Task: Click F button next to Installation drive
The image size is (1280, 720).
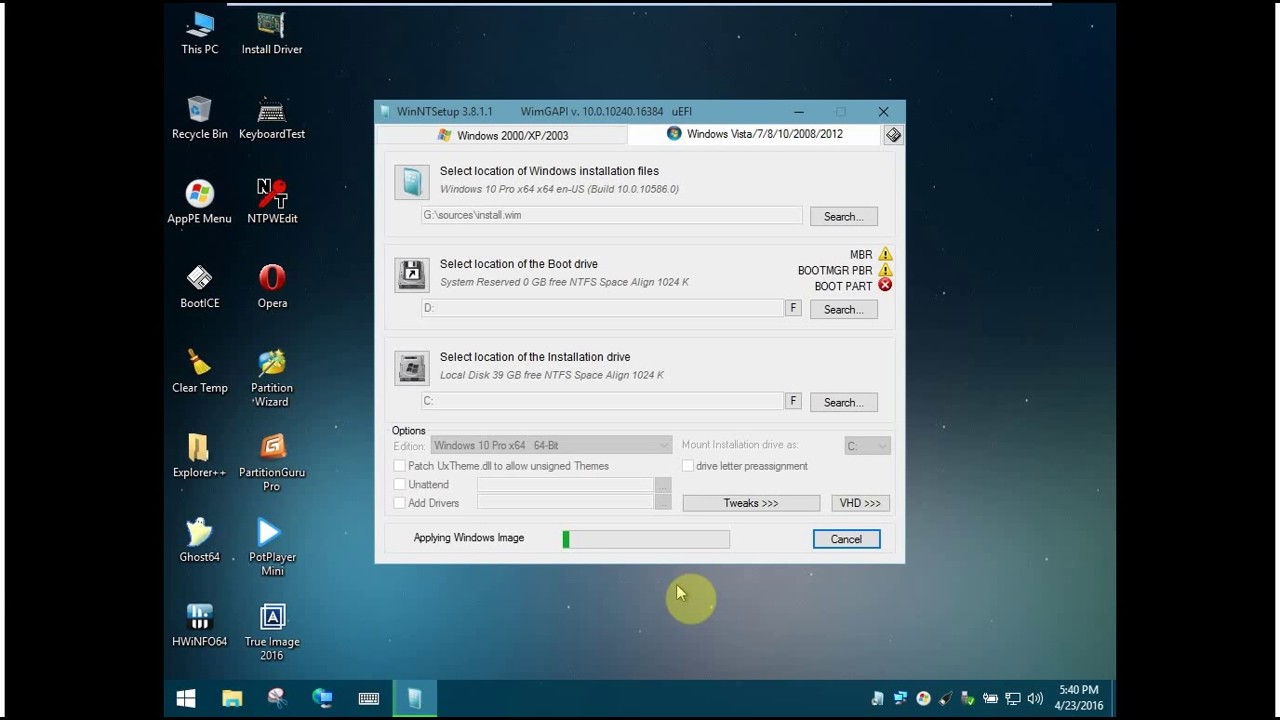Action: (793, 401)
